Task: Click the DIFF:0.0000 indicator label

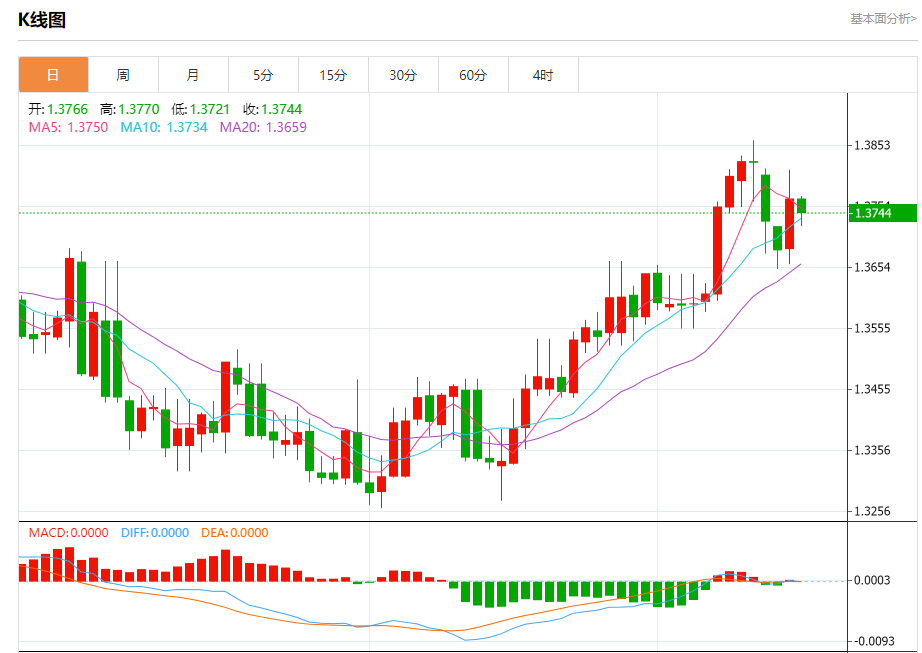Action: (x=155, y=533)
